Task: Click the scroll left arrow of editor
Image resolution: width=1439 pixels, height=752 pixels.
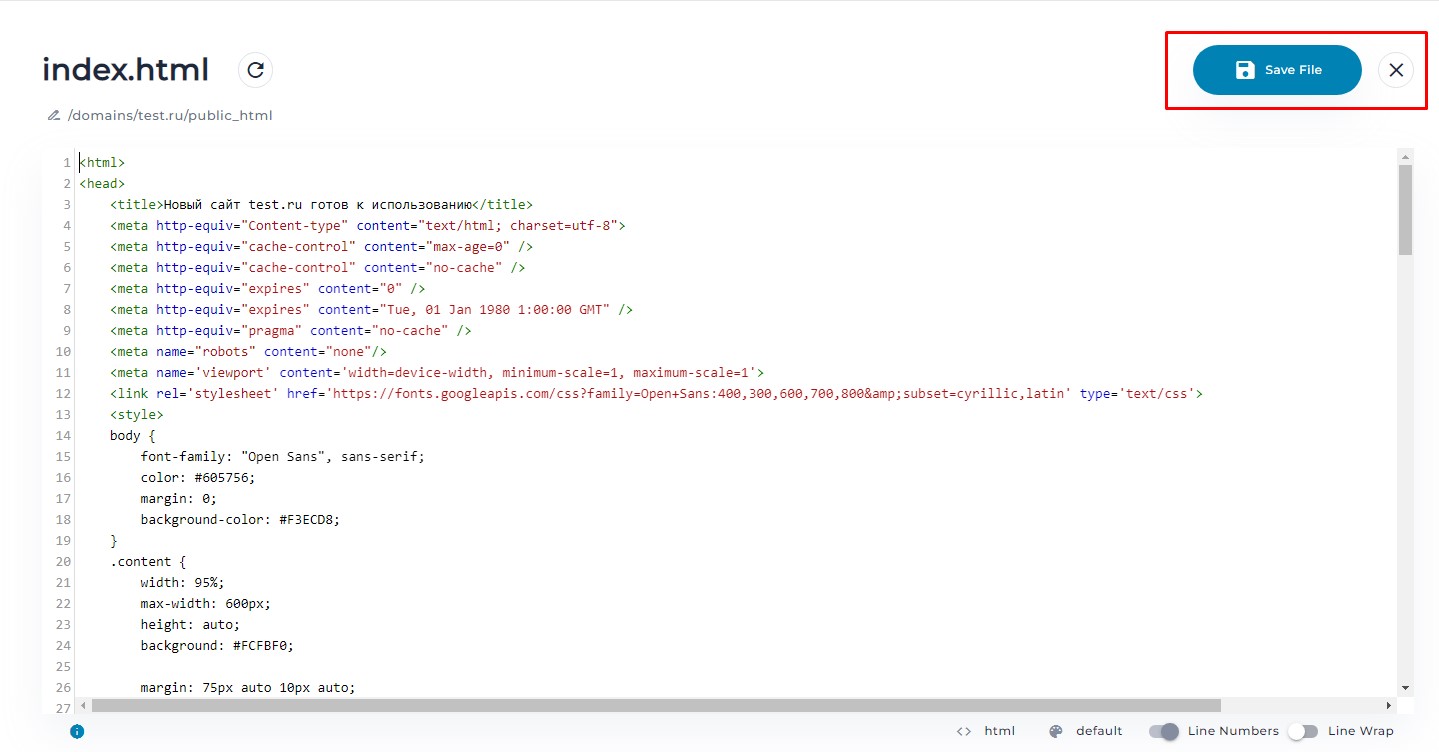Action: [83, 705]
